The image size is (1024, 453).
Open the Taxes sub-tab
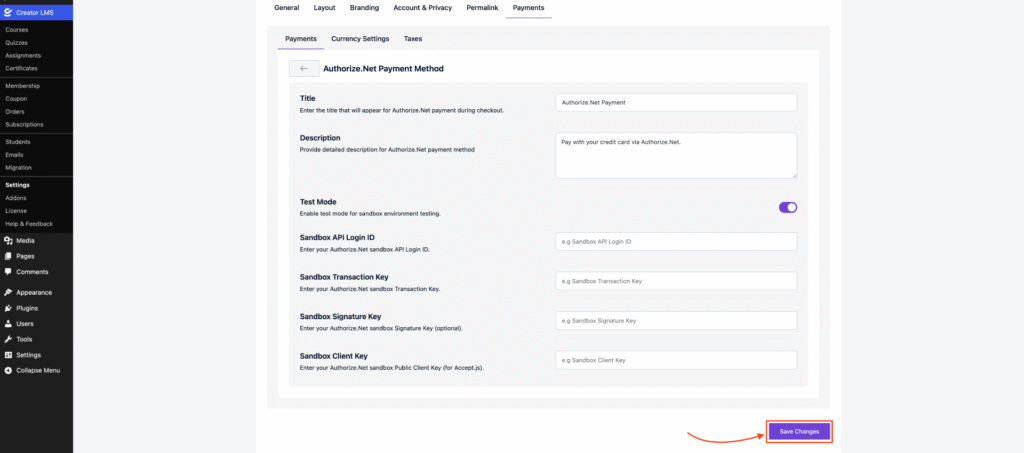point(413,39)
